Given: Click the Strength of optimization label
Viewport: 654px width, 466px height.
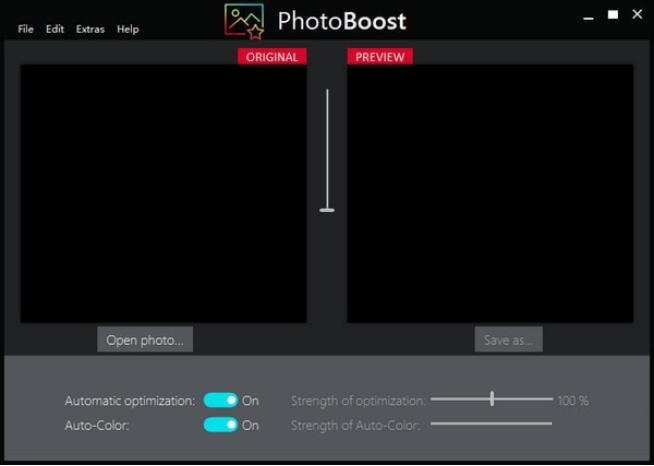Looking at the screenshot, I should [358, 401].
